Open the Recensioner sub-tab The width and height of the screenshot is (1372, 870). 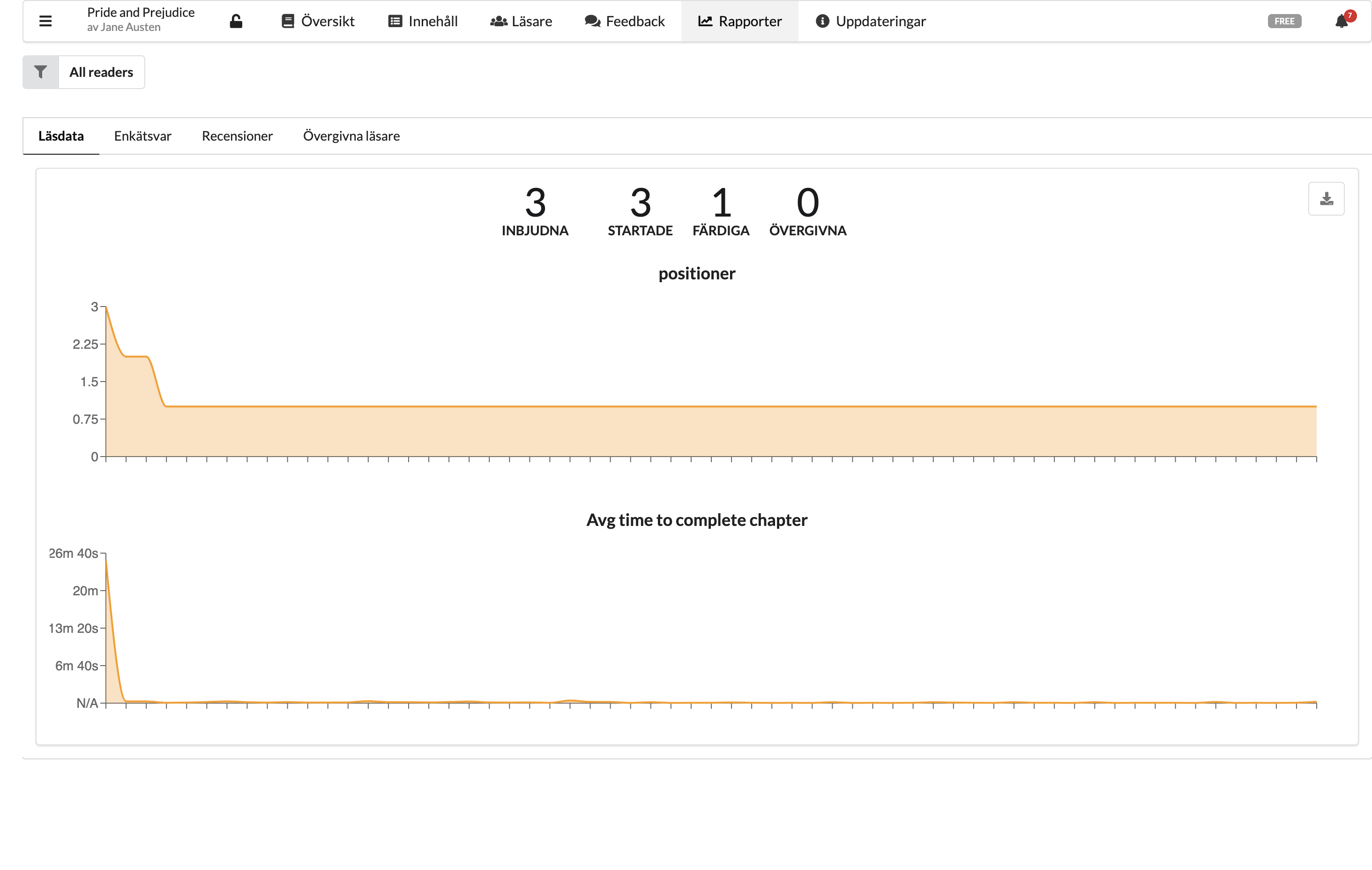point(237,135)
